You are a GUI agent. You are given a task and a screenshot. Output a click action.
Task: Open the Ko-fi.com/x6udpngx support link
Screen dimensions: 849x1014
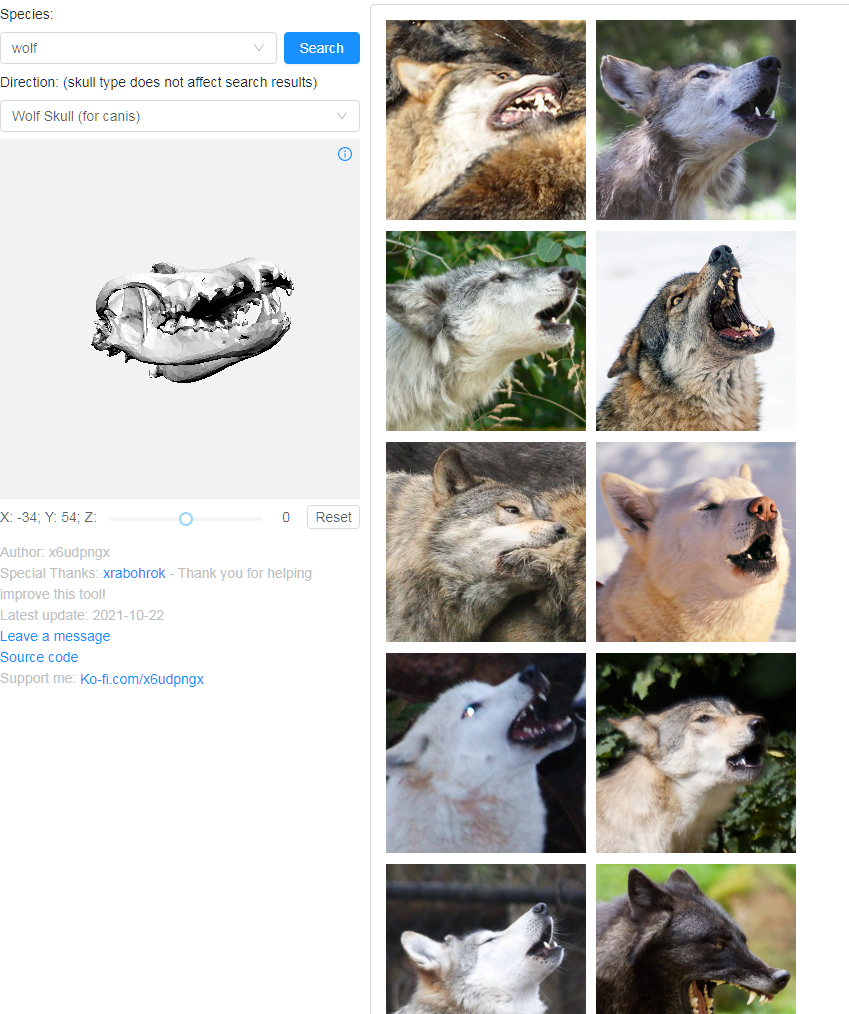142,679
